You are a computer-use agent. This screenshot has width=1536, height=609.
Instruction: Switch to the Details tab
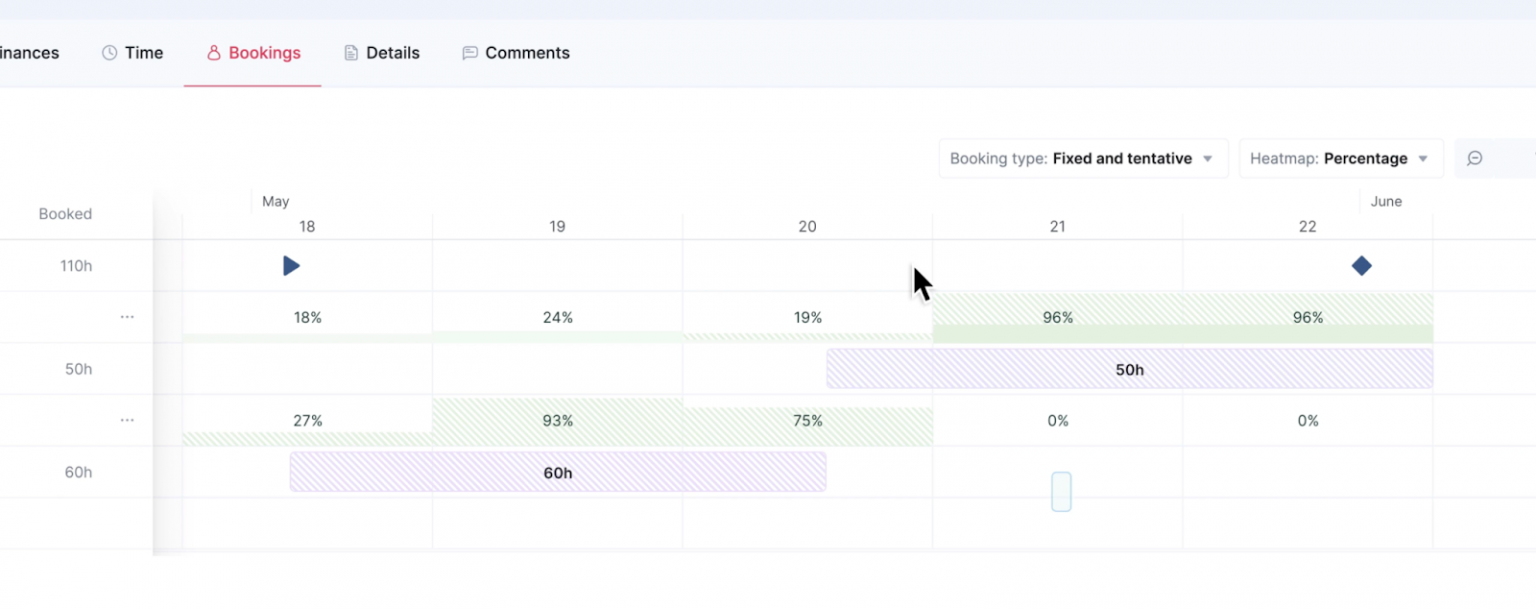[382, 52]
